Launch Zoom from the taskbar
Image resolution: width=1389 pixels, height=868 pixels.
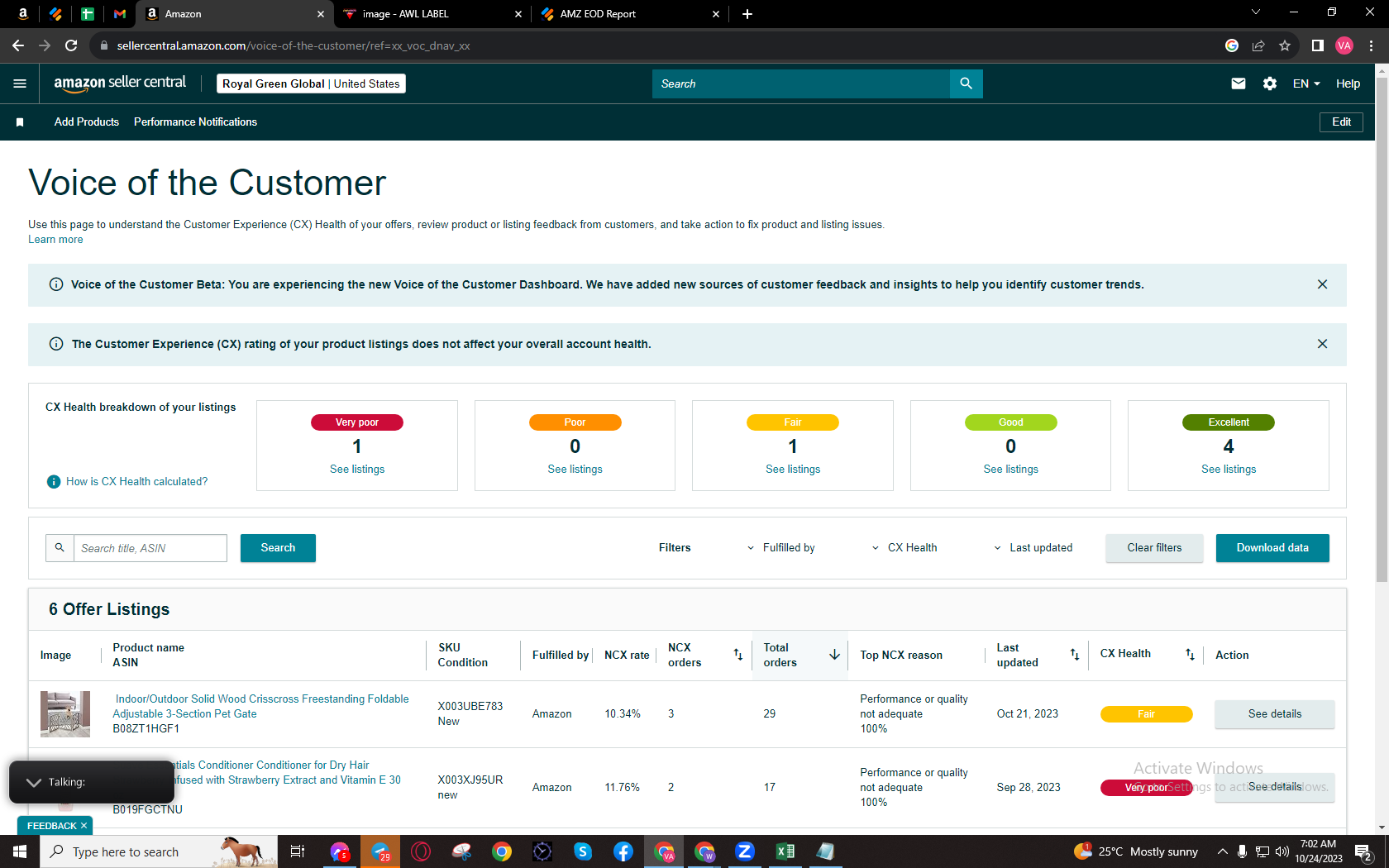pyautogui.click(x=745, y=851)
